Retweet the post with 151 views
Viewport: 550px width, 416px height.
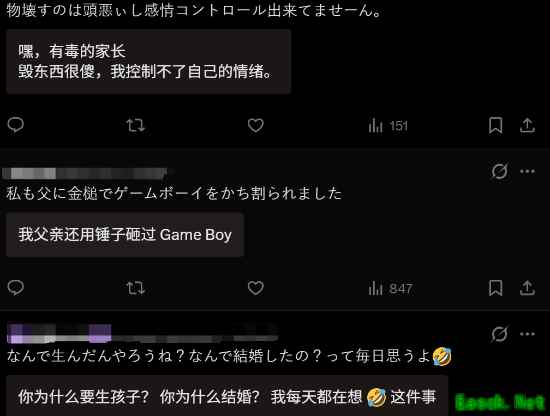coord(135,125)
